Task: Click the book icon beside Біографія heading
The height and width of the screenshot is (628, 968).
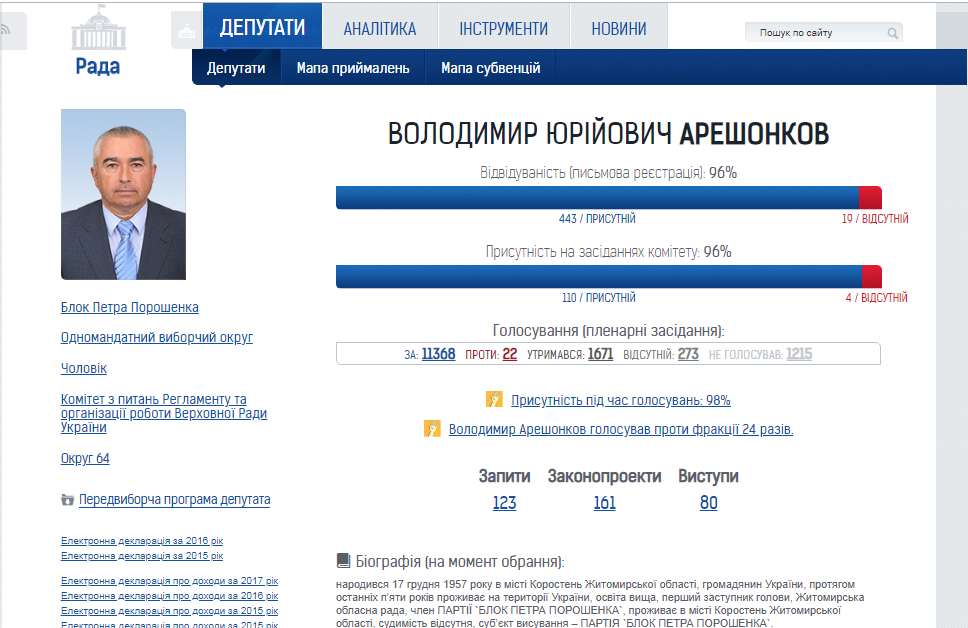Action: pos(344,561)
